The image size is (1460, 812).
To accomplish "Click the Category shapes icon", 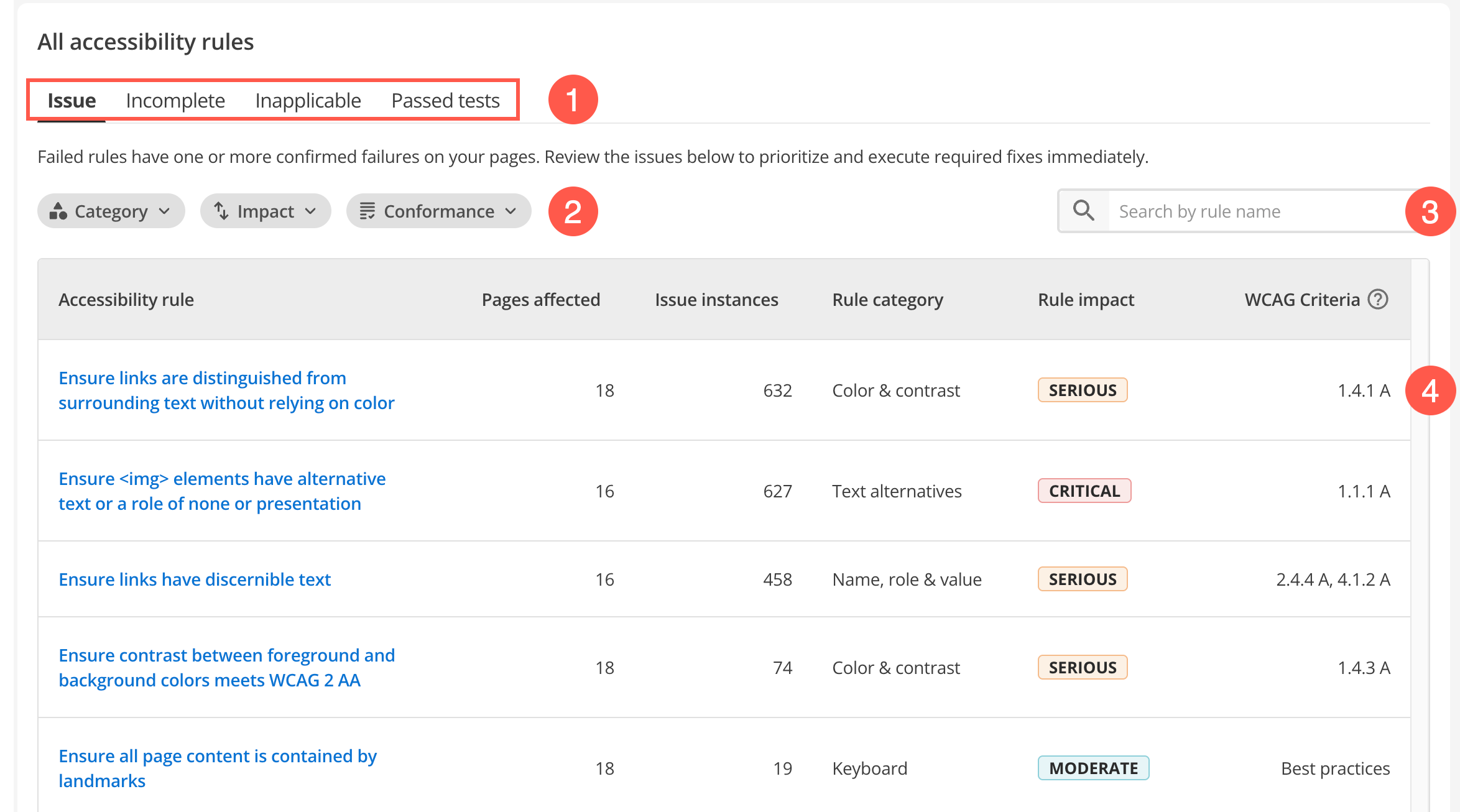I will coord(58,211).
